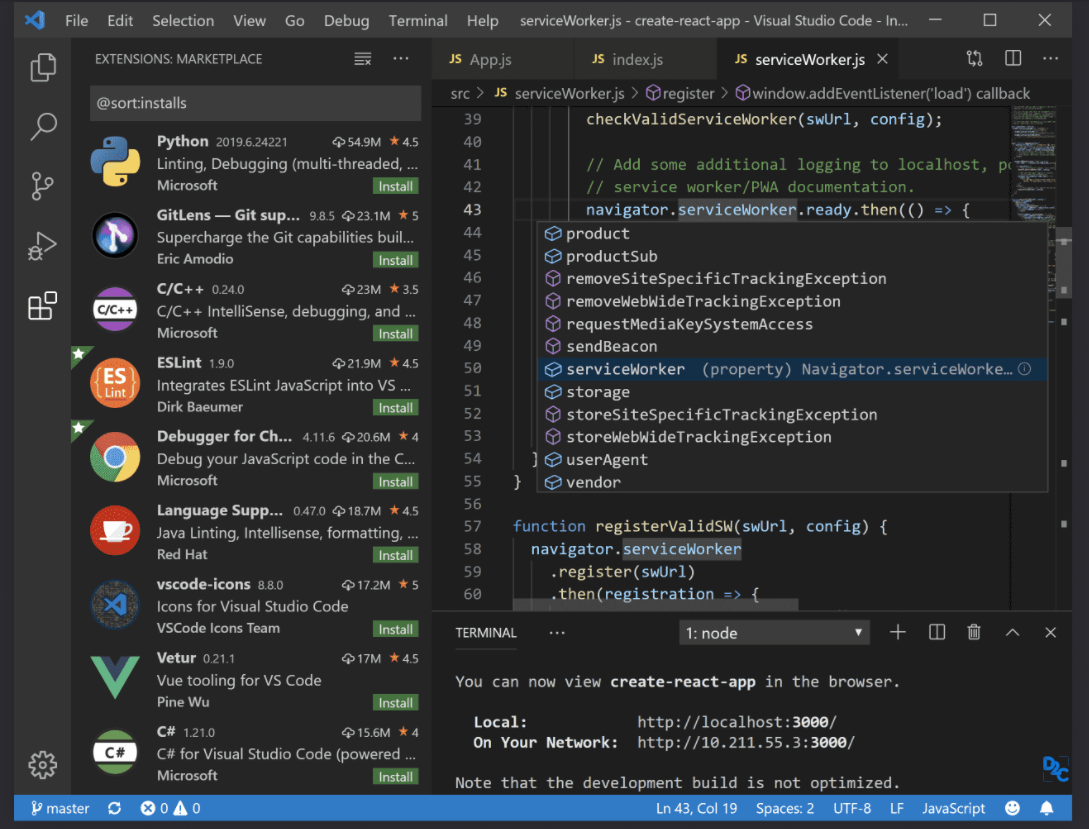Viewport: 1089px width, 829px height.
Task: Split the editor to the right
Action: [x=1013, y=60]
